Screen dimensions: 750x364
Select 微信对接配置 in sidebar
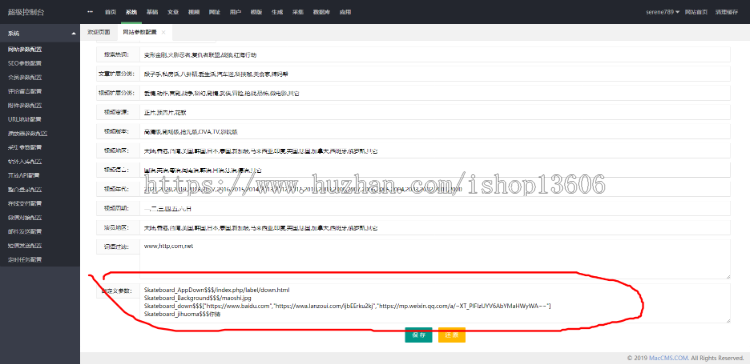tap(25, 218)
